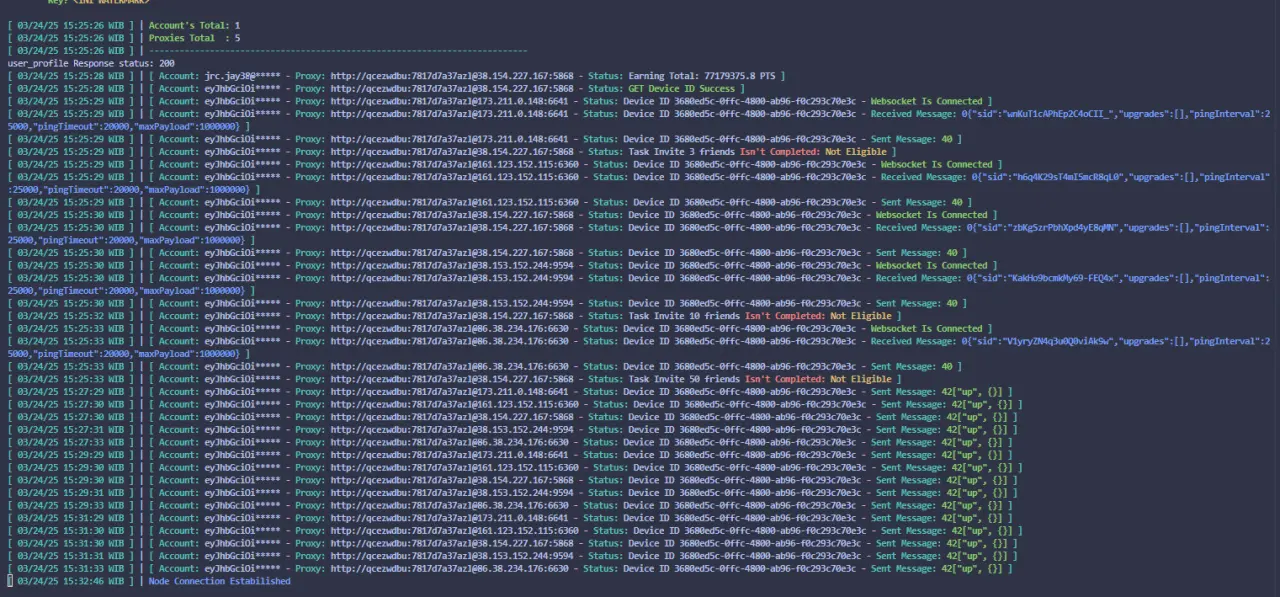This screenshot has width=1280, height=597.
Task: Click the timestamp "03/24/25 15:31:33 WIB"
Action: click(70, 568)
